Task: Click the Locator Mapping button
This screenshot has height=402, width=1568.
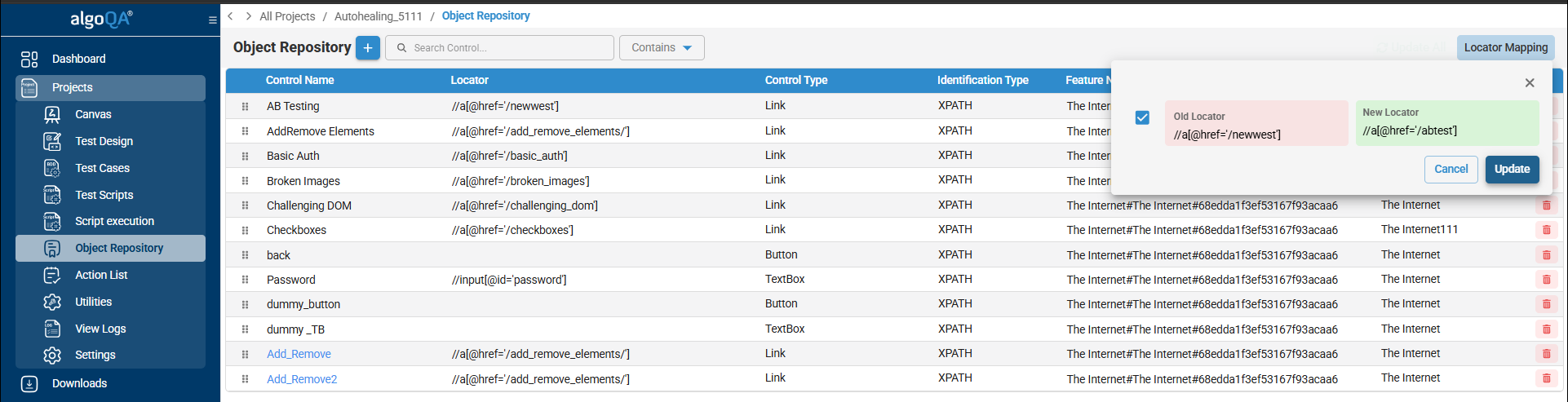Action: [1505, 47]
